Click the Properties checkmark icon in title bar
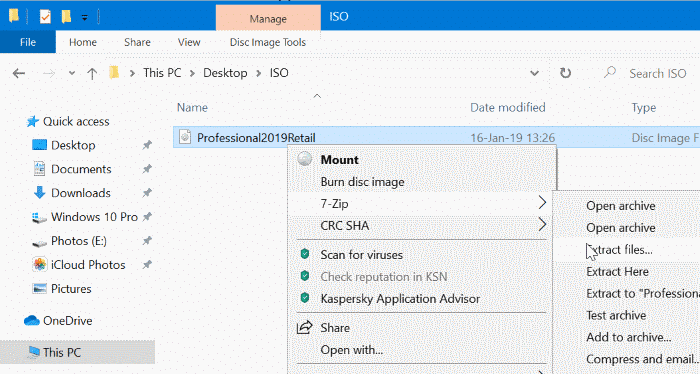The width and height of the screenshot is (700, 374). pos(45,17)
